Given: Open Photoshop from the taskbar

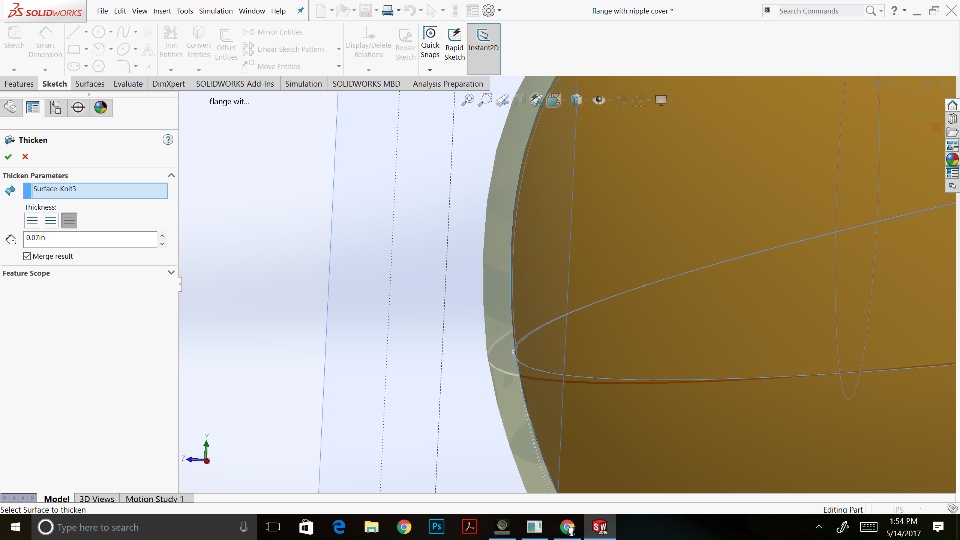Looking at the screenshot, I should pos(437,527).
